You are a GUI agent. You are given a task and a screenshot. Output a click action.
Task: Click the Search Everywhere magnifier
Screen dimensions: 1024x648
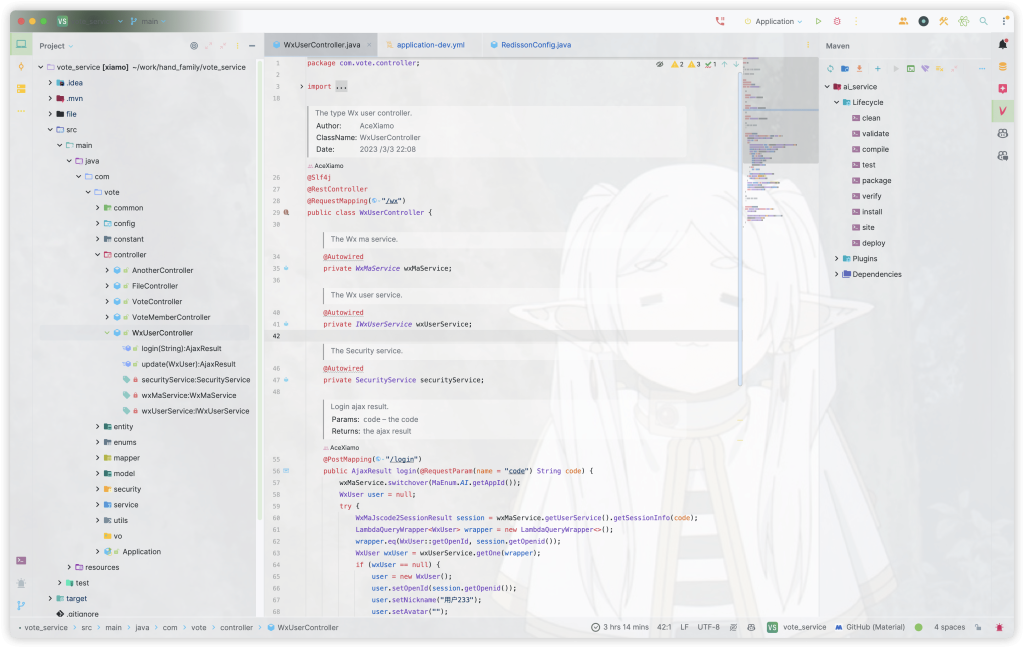click(x=983, y=21)
